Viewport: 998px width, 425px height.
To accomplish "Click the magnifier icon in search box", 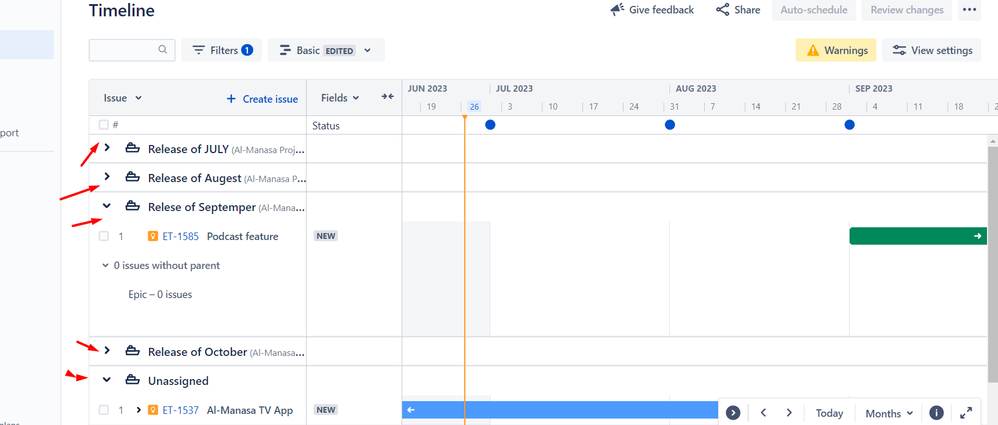I will [x=163, y=50].
